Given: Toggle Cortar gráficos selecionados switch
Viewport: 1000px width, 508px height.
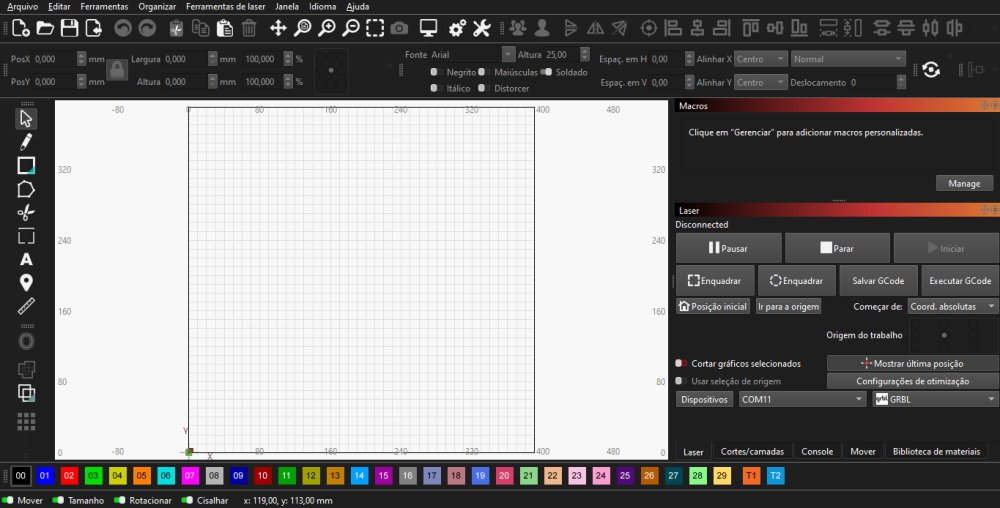Looking at the screenshot, I should click(x=680, y=363).
